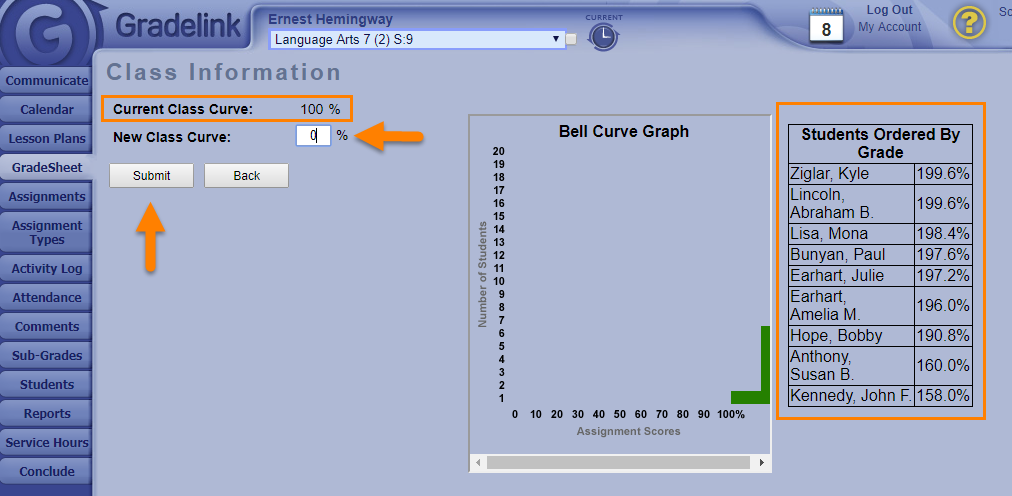Click the scrollbar right arrow under graph
The image size is (1012, 496).
tap(762, 463)
